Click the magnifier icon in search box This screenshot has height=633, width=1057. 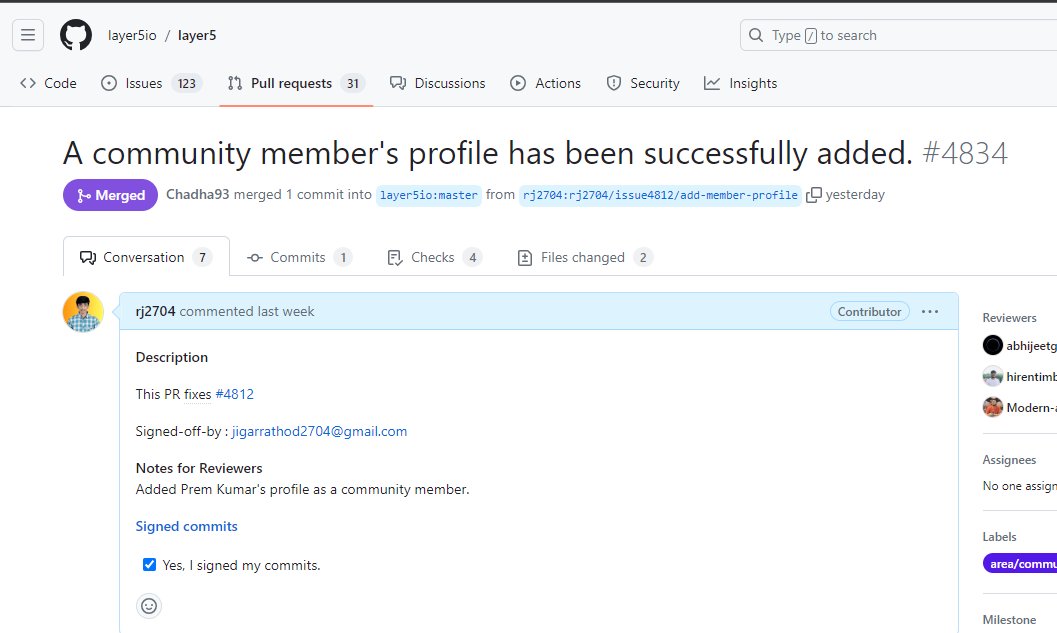756,35
